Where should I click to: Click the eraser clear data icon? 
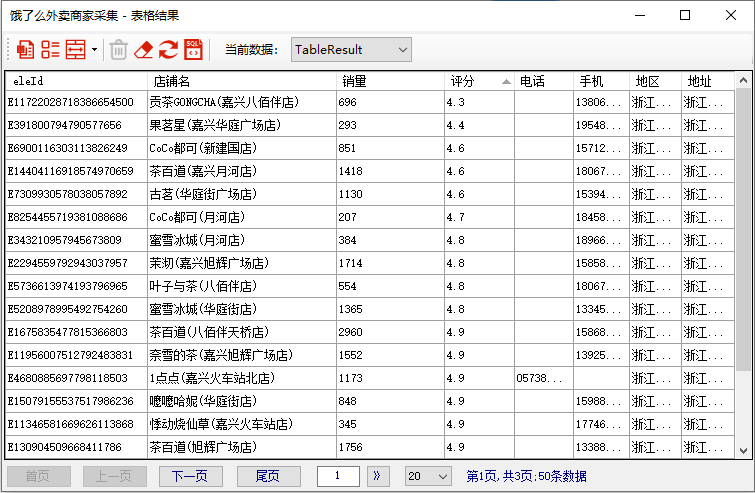coord(144,49)
